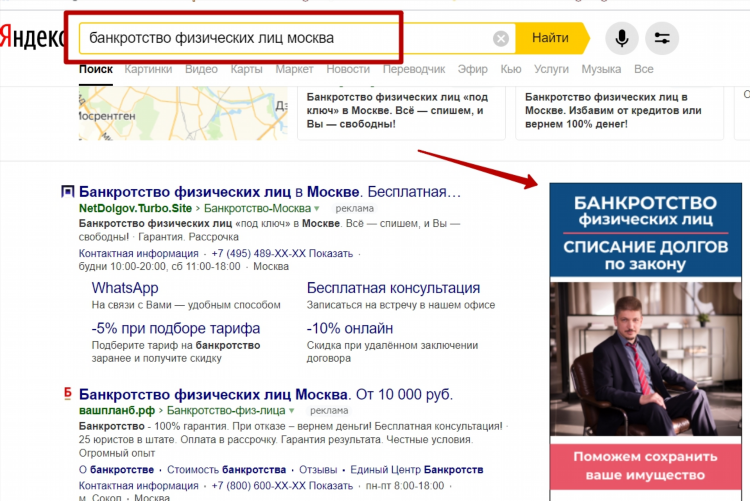Click the БАНКРОТСТВО физических лиц banner heading
Screen dimensions: 750x501
pyautogui.click(x=645, y=211)
